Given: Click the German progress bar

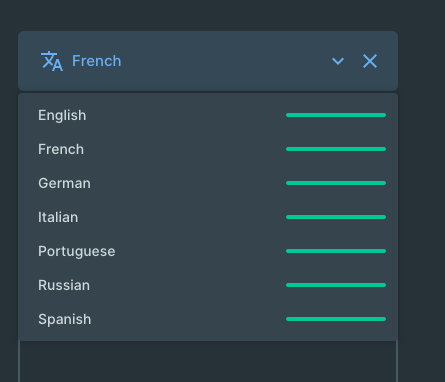Looking at the screenshot, I should pos(336,183).
